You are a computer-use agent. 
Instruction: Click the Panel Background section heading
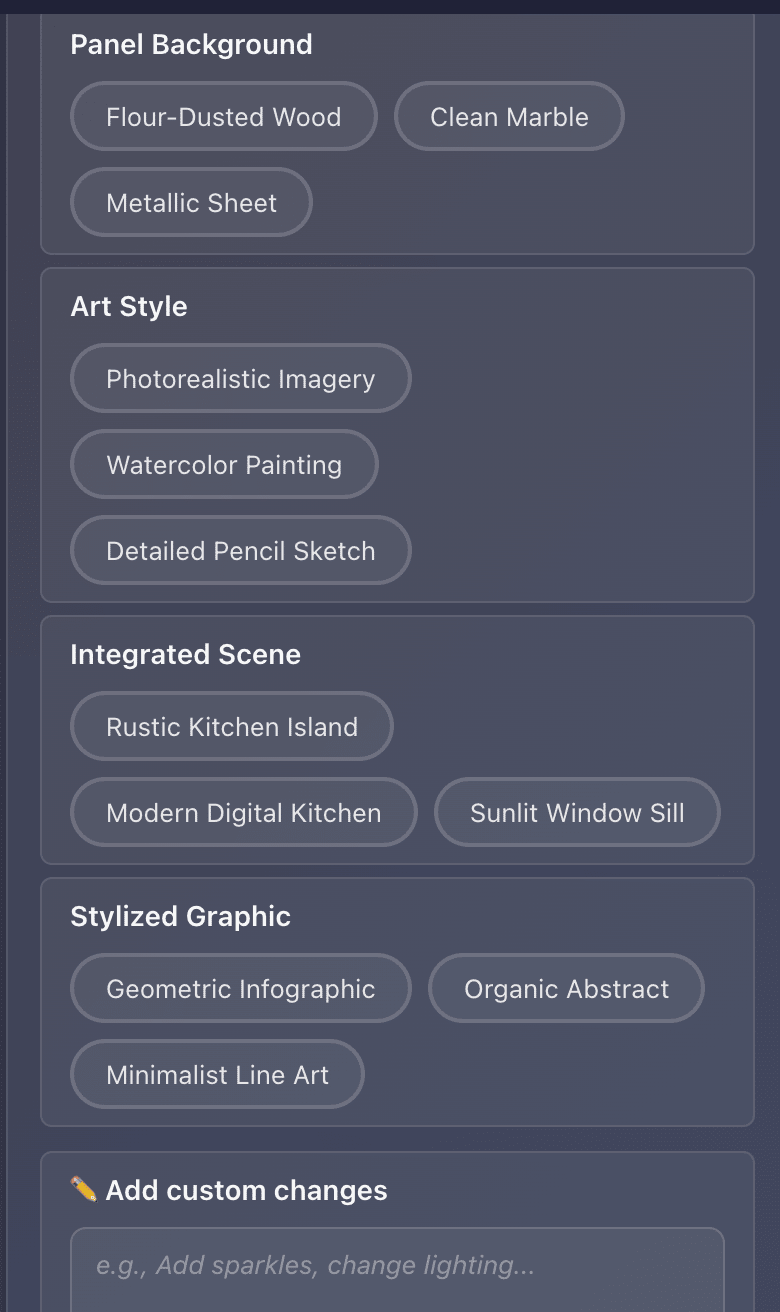click(191, 44)
